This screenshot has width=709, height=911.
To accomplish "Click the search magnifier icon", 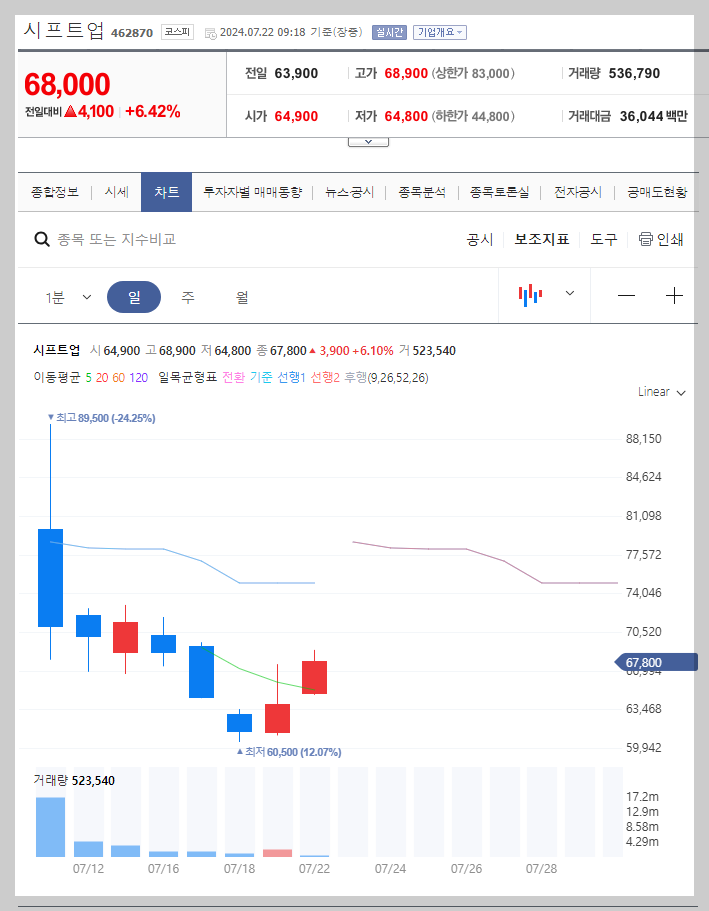I will coord(42,239).
